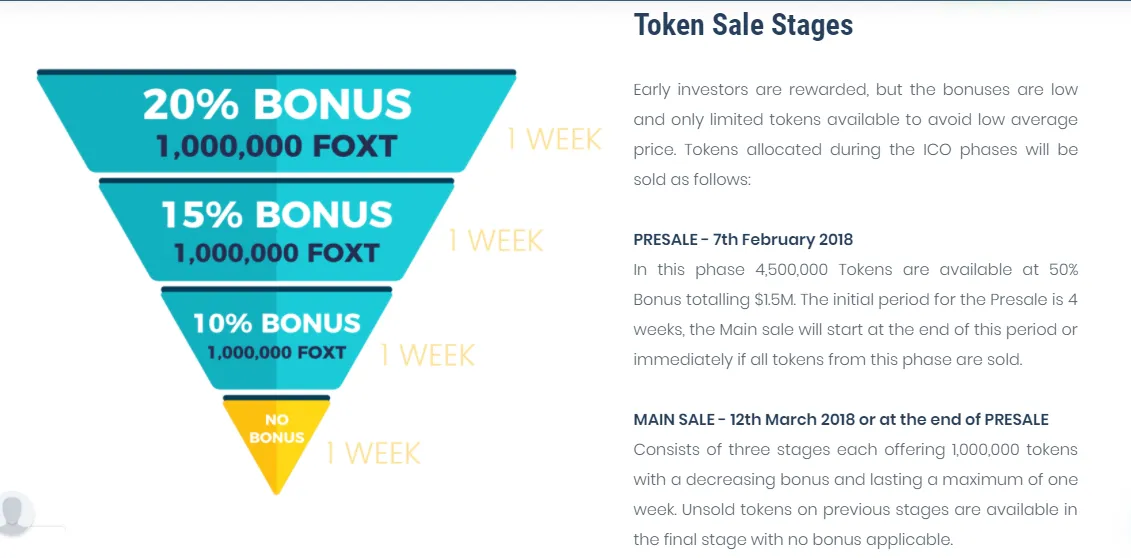The width and height of the screenshot is (1131, 558).
Task: Click the gray user avatar icon
Action: (14, 513)
